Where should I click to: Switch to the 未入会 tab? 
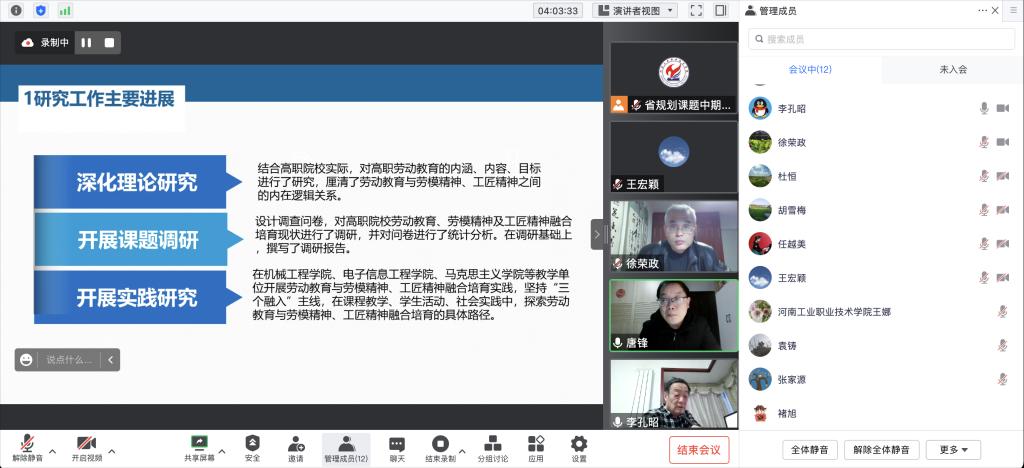tap(952, 69)
